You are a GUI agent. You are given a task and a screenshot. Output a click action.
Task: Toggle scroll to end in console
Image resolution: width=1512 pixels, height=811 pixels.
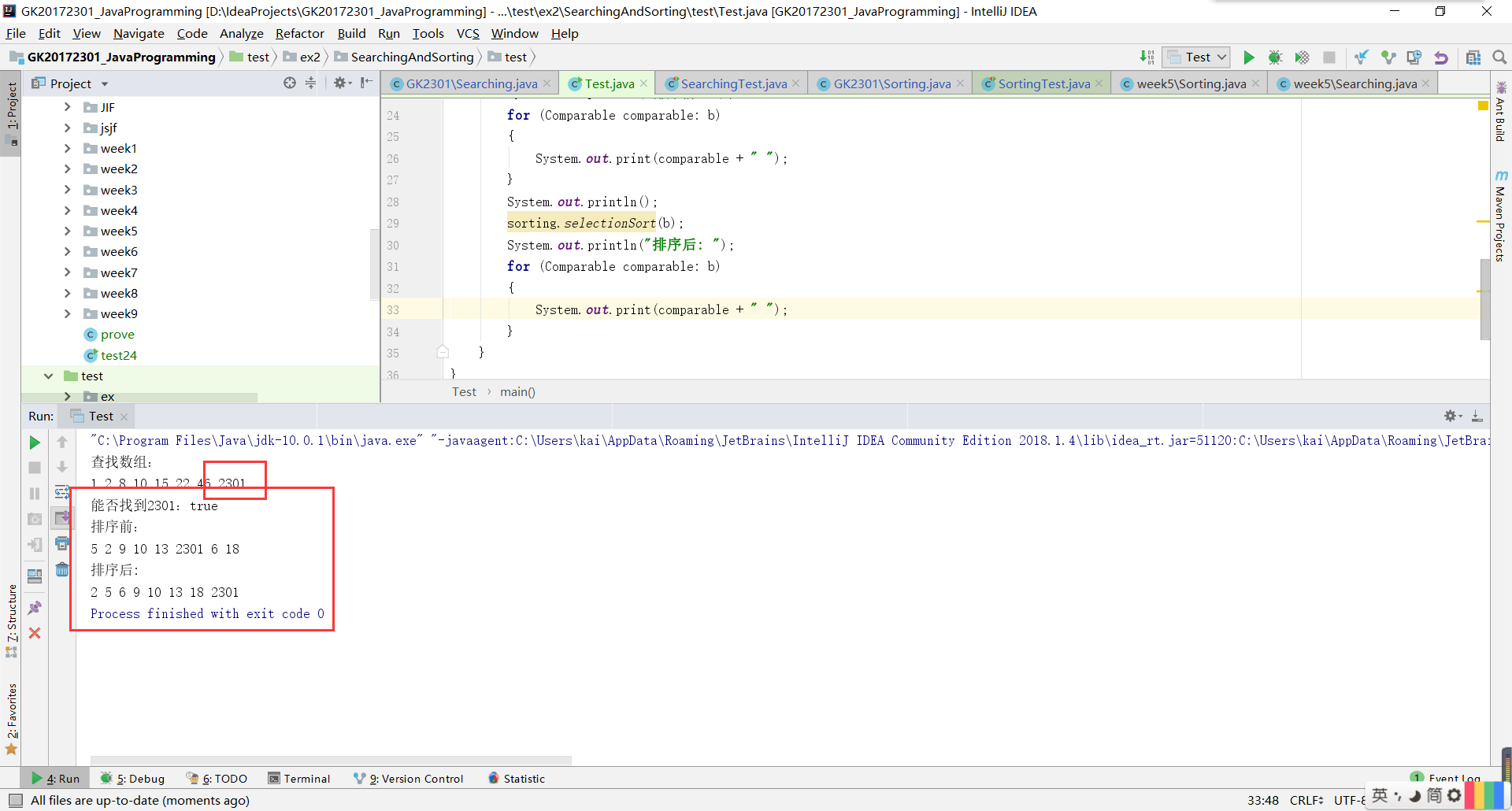(62, 518)
